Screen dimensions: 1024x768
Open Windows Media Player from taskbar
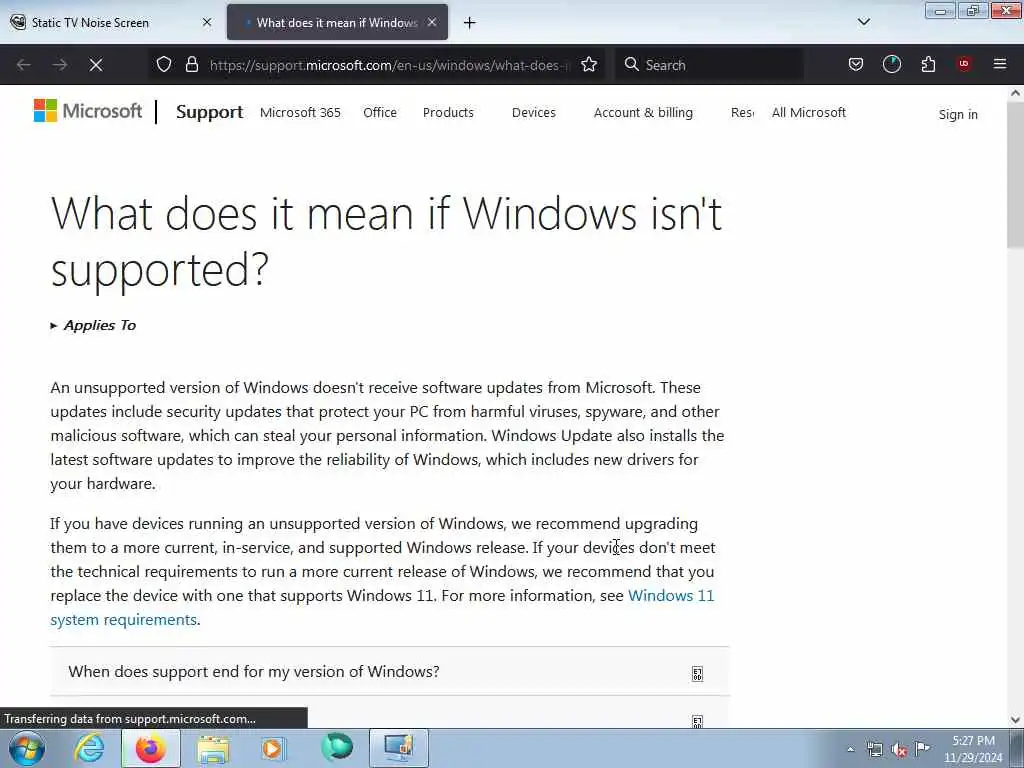point(273,748)
